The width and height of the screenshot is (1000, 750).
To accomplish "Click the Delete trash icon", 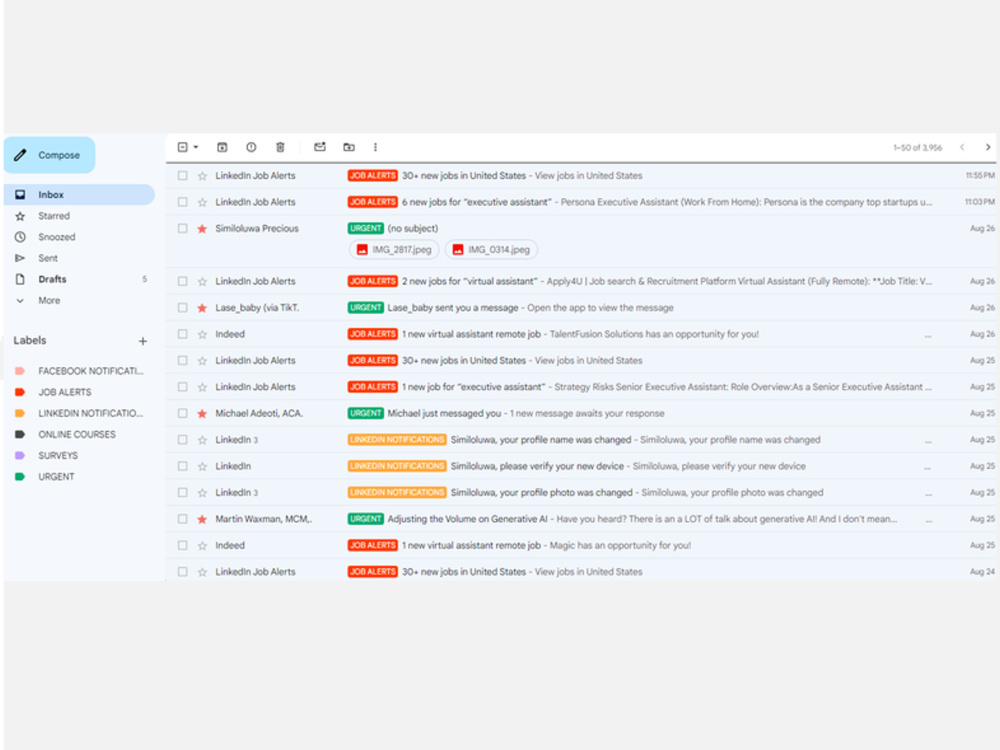I will point(280,147).
